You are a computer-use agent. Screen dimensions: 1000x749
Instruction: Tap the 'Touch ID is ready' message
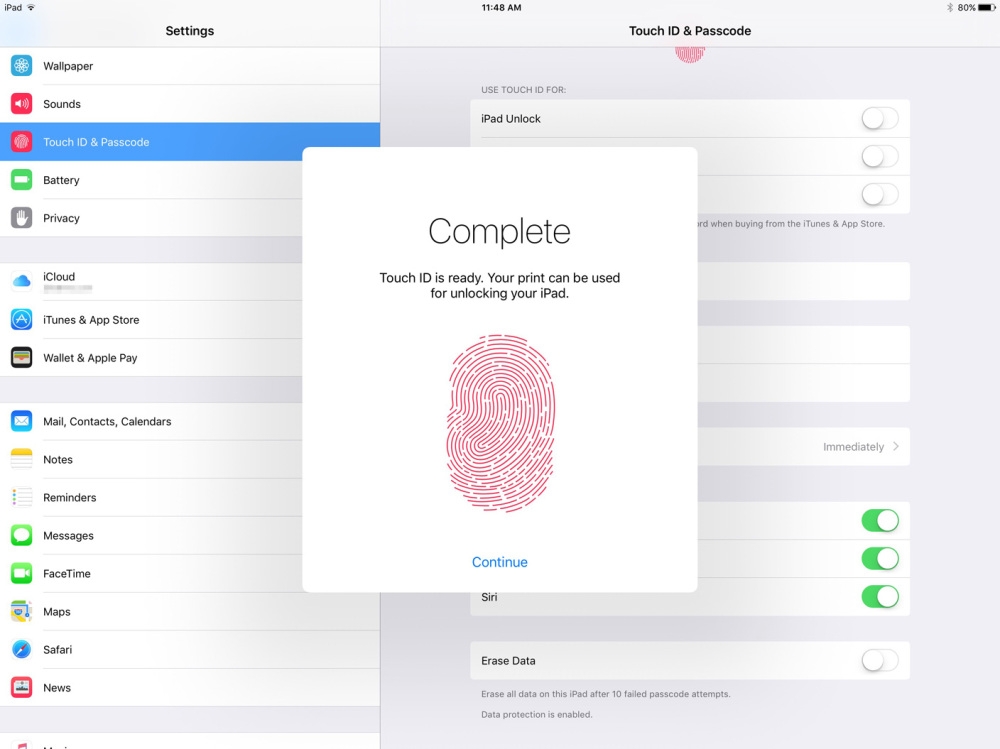tap(500, 285)
